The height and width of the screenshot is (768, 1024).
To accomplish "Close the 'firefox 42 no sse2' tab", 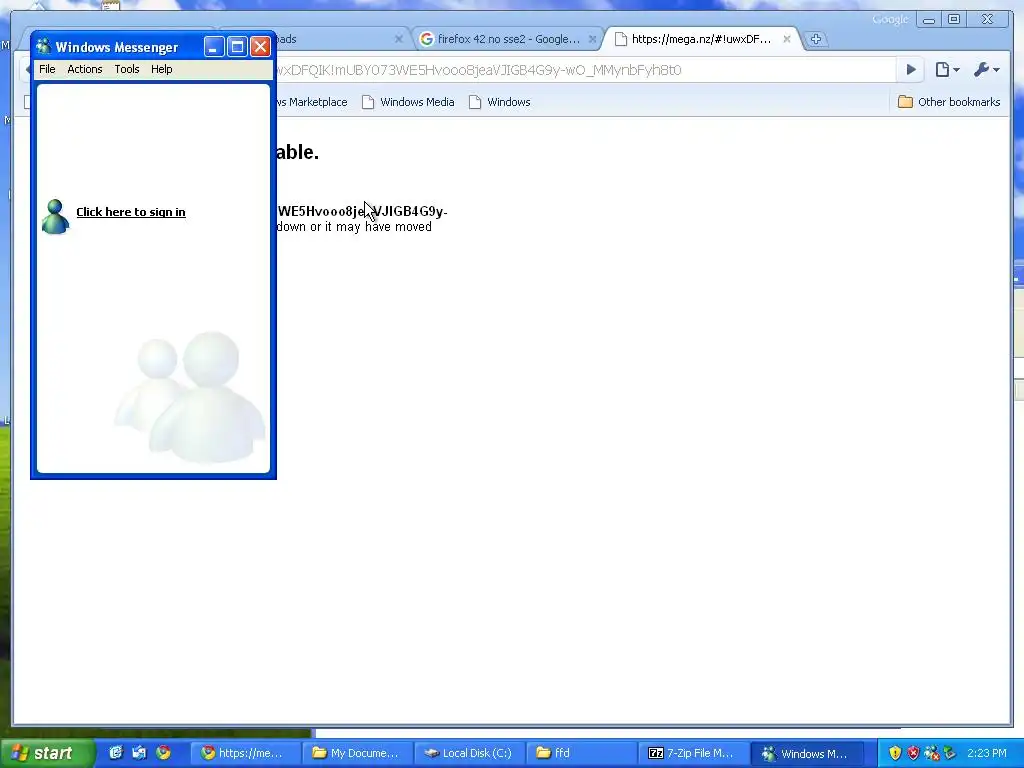I will [x=592, y=39].
